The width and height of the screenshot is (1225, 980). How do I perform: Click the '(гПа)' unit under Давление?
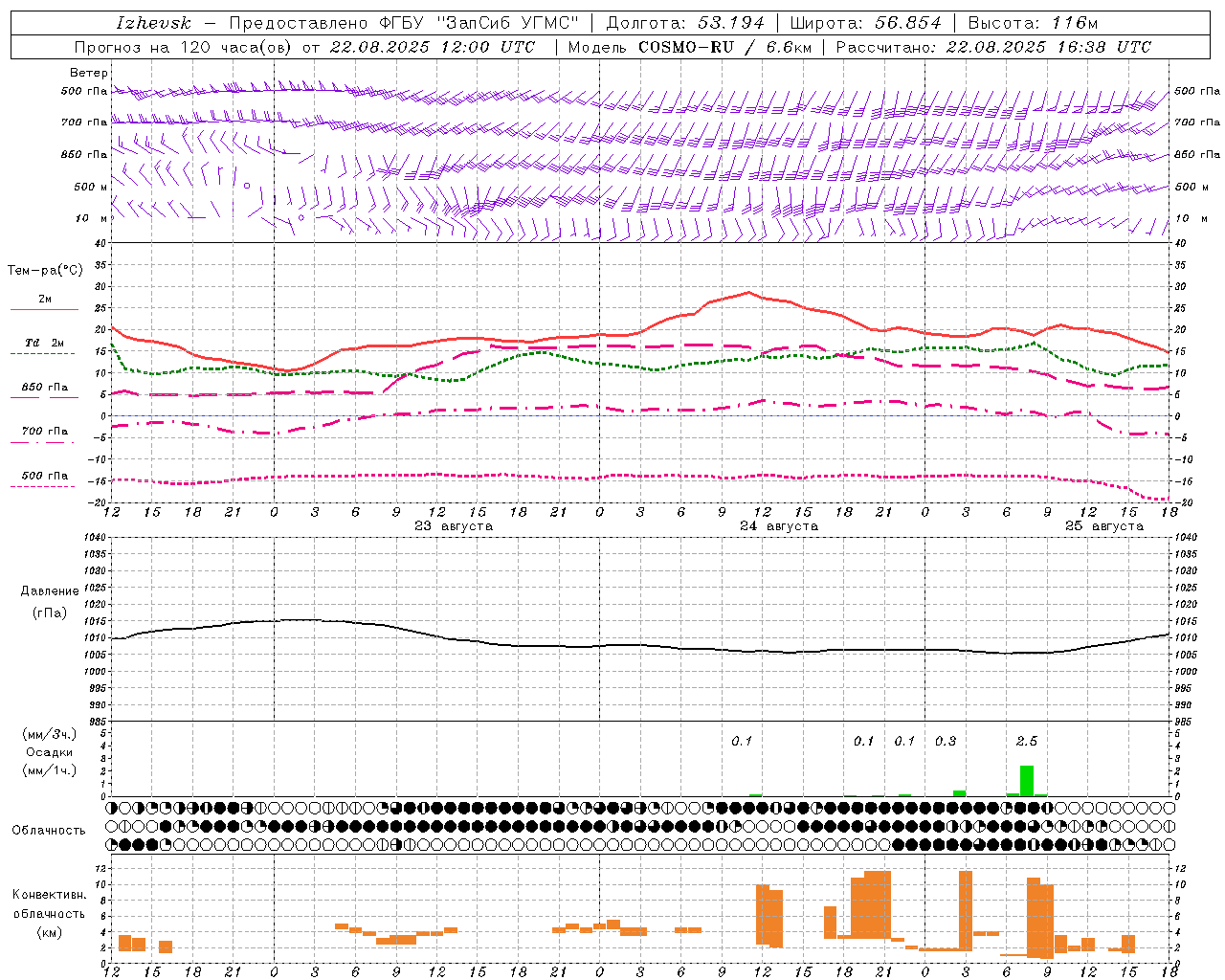point(50,613)
